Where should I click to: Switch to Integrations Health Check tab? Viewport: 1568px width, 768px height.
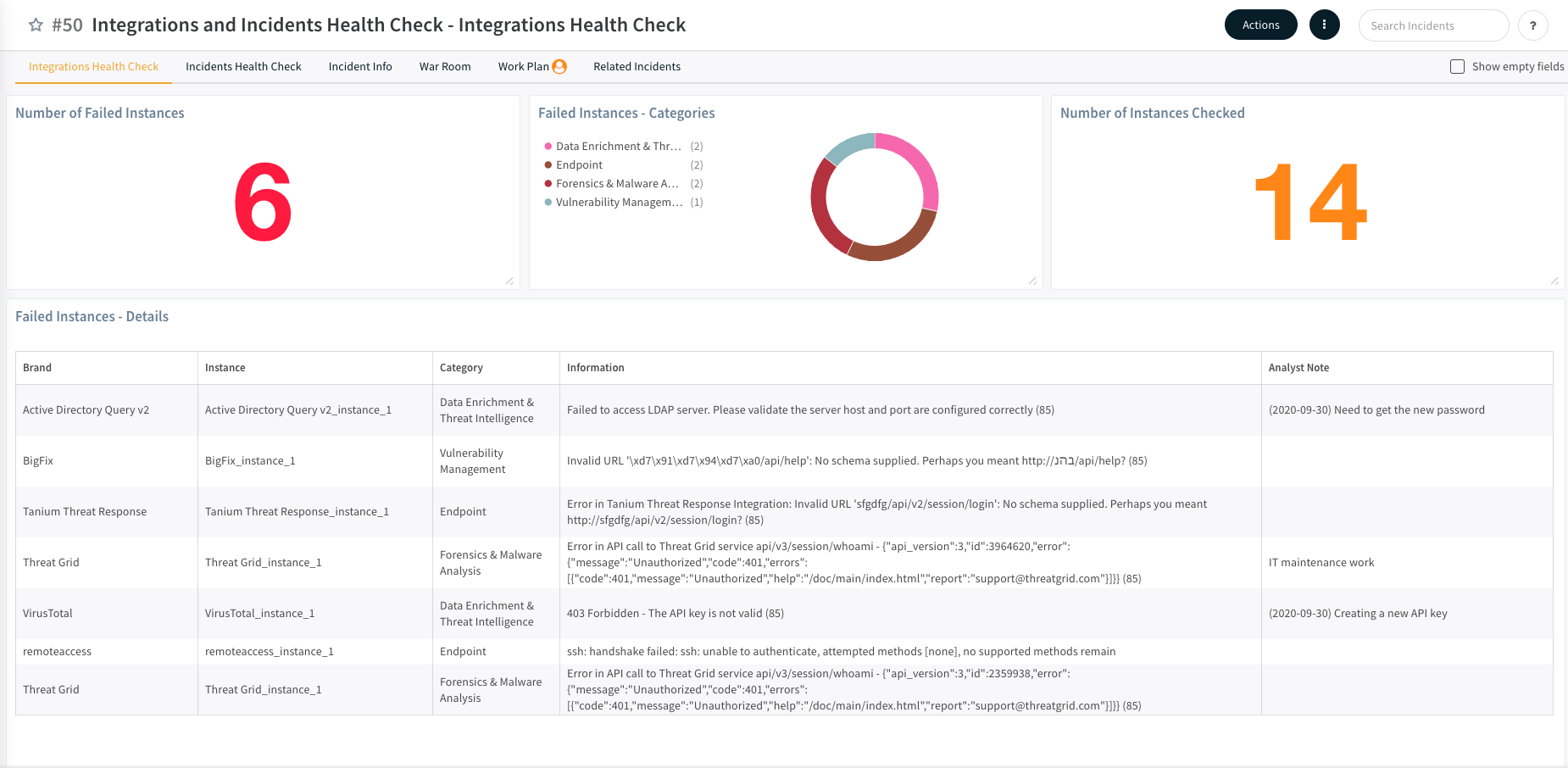point(93,66)
